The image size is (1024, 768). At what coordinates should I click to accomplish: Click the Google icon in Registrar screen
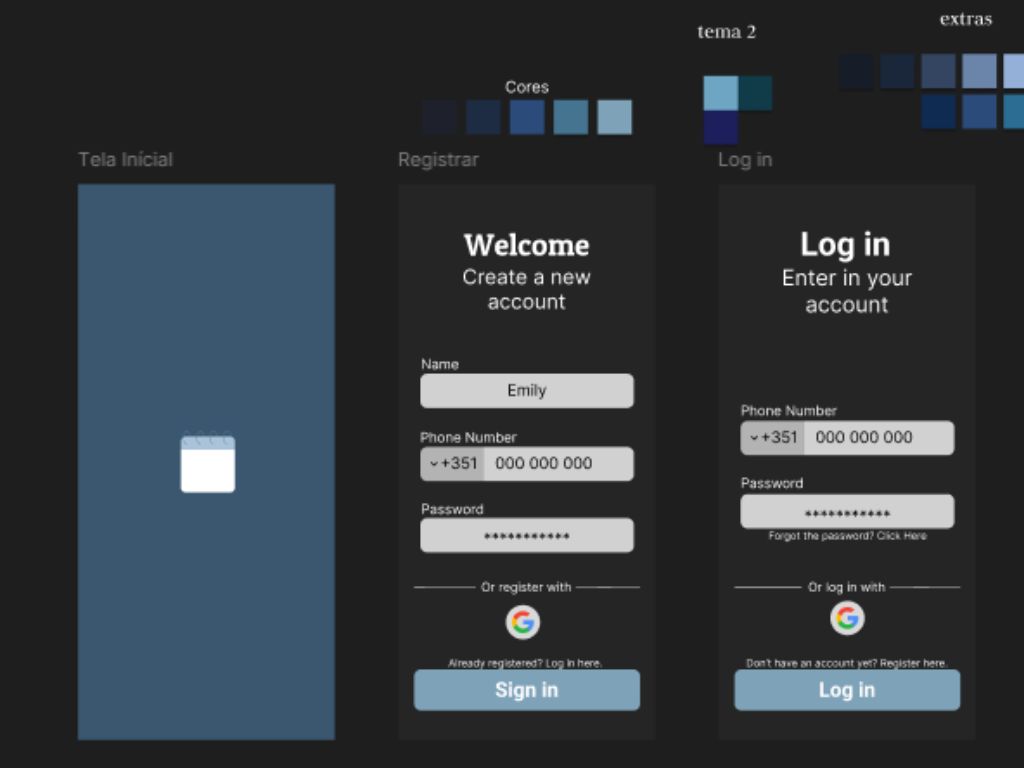(522, 622)
